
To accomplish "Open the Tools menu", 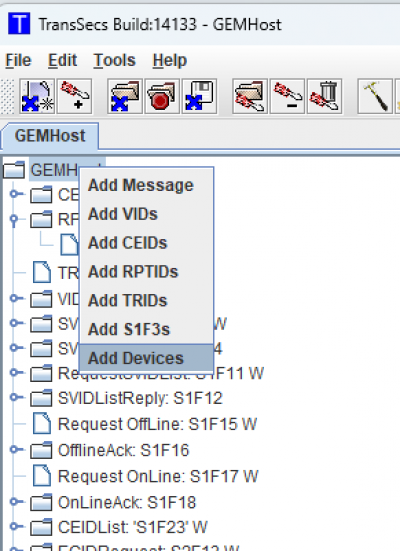I will 115,60.
